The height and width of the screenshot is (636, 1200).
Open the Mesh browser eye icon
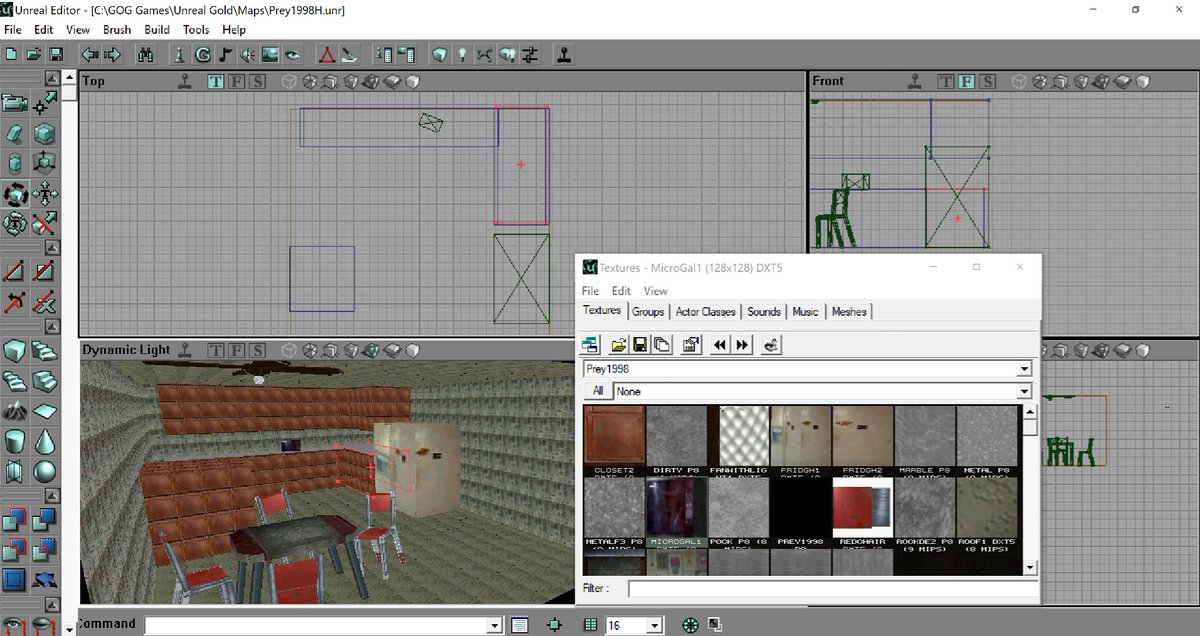pos(293,54)
